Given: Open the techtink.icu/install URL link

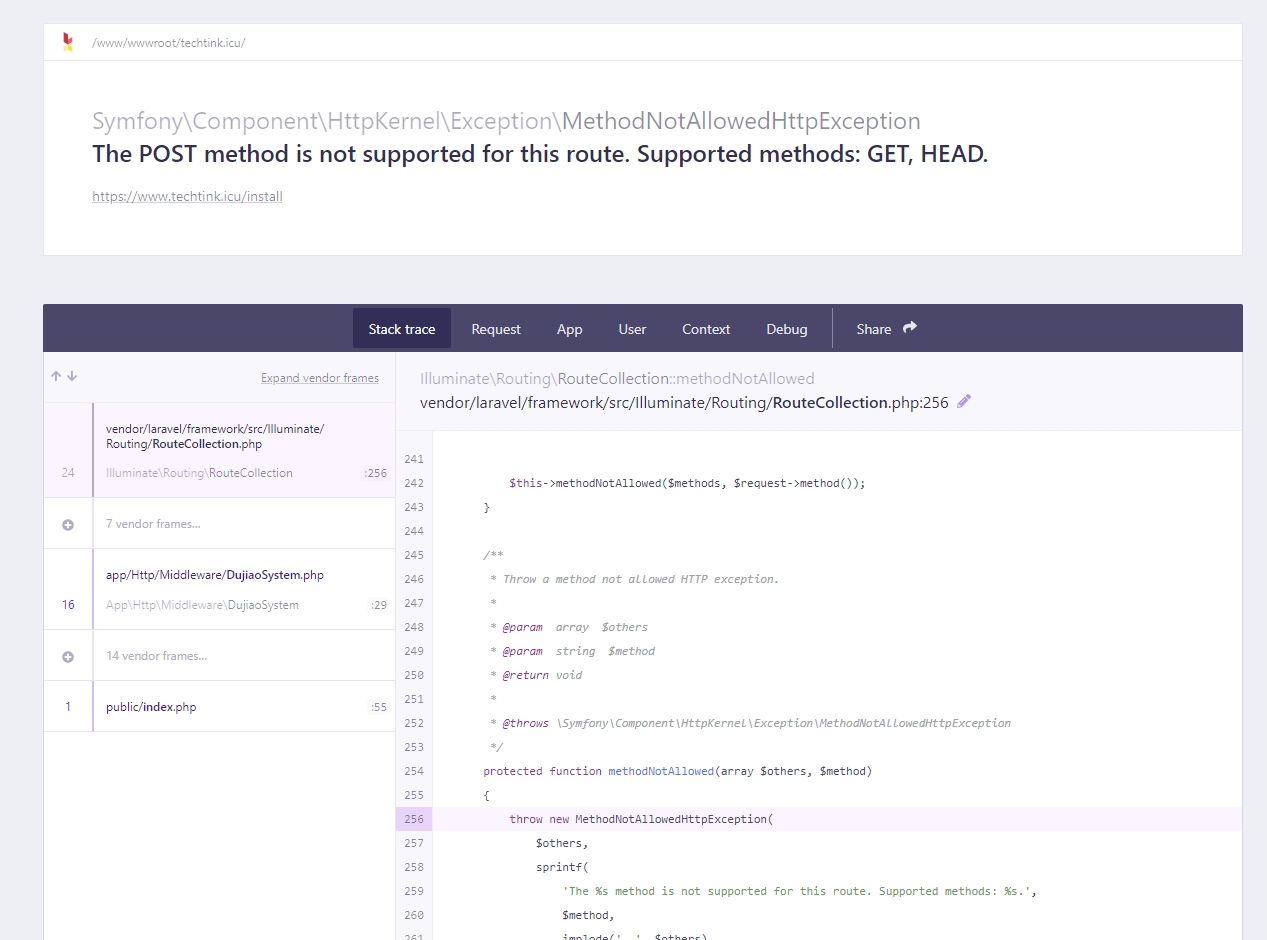Looking at the screenshot, I should 187,196.
